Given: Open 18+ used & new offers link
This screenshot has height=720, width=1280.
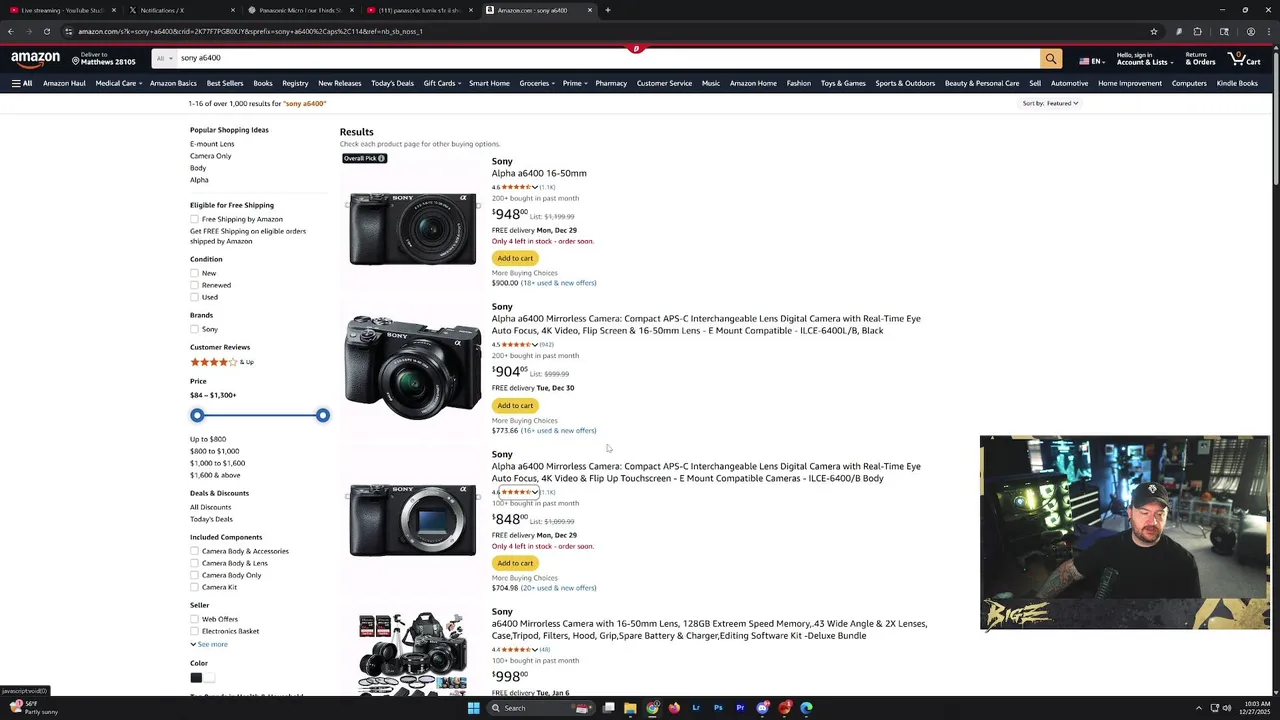Looking at the screenshot, I should pos(558,283).
